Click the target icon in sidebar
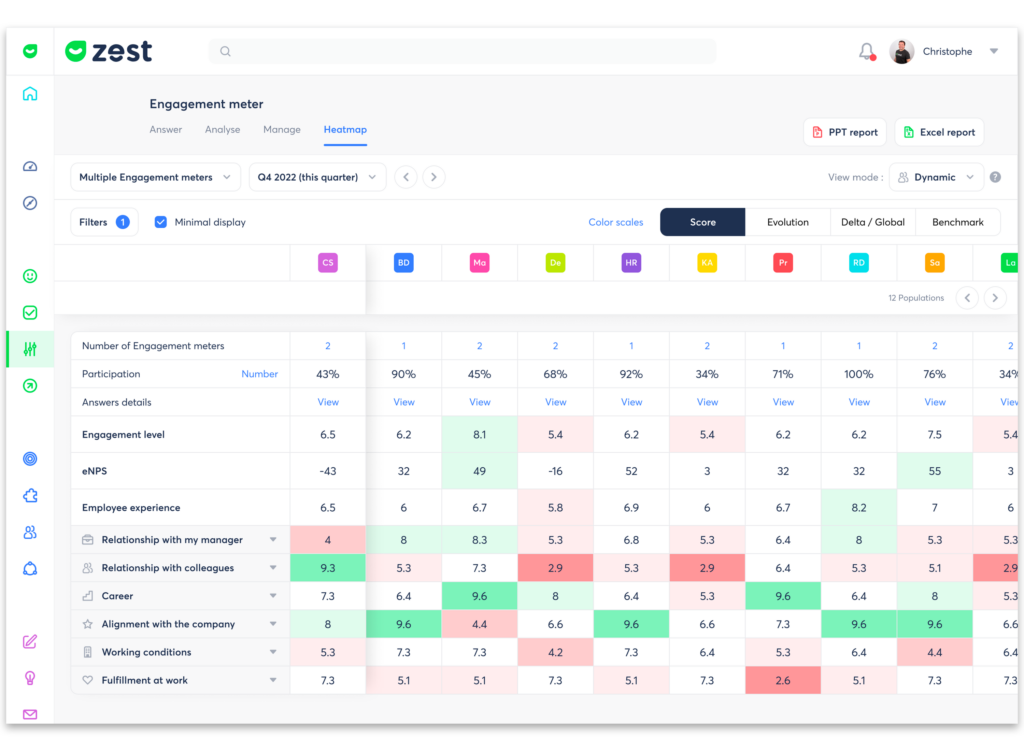Screen dimensions: 1024x751 (x=30, y=459)
